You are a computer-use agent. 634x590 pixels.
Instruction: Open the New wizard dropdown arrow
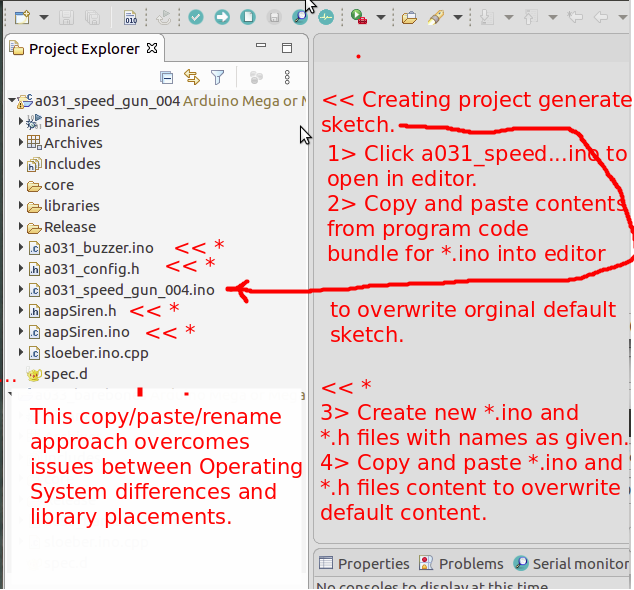tap(43, 17)
